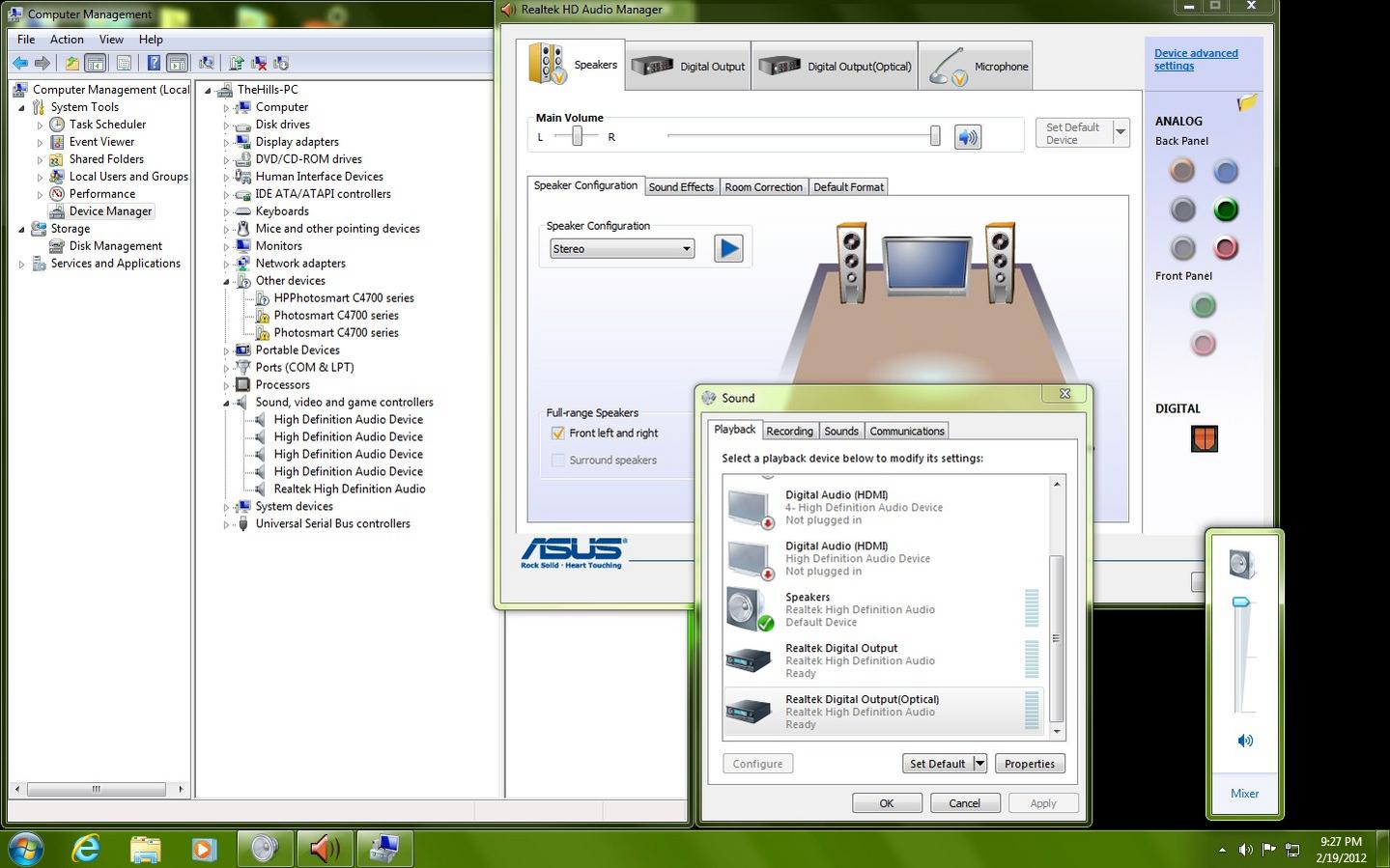Image resolution: width=1390 pixels, height=868 pixels.
Task: Open the Speaker Configuration Stereo dropdown
Action: (622, 248)
